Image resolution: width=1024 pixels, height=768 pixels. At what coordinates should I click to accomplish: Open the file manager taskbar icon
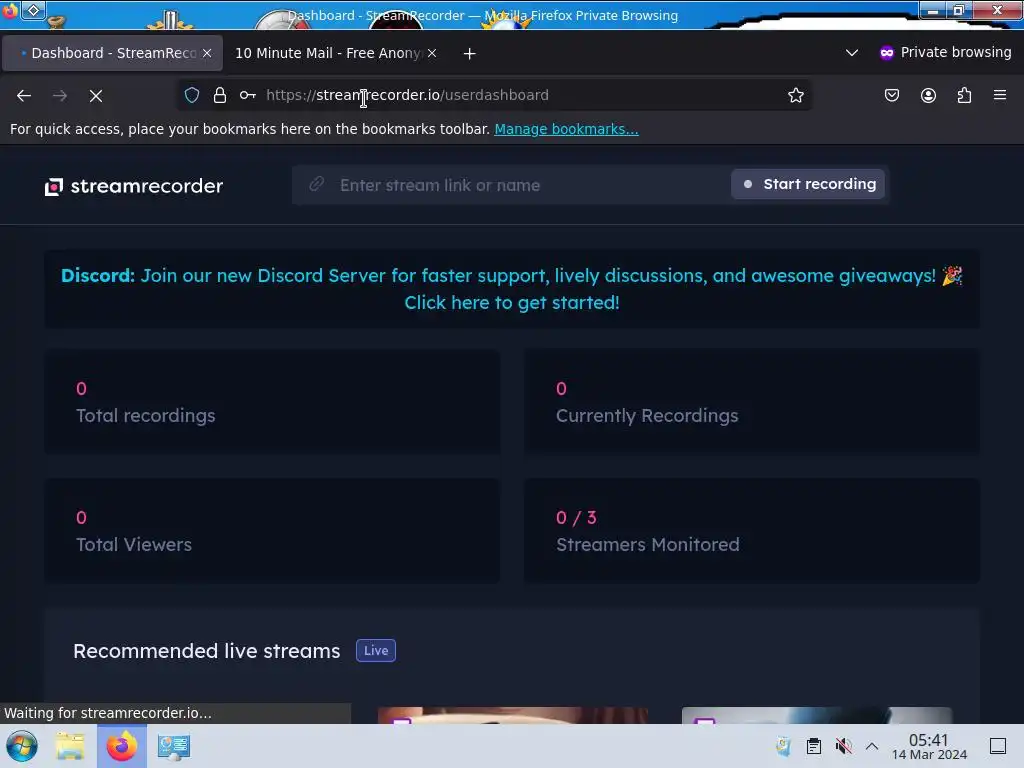pos(70,746)
